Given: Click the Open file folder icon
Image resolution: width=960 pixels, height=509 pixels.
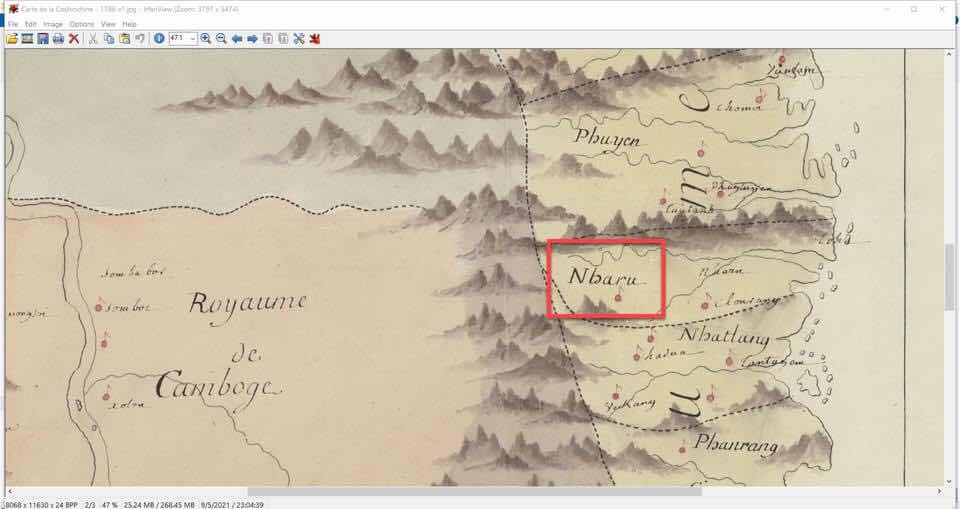Looking at the screenshot, I should point(12,39).
